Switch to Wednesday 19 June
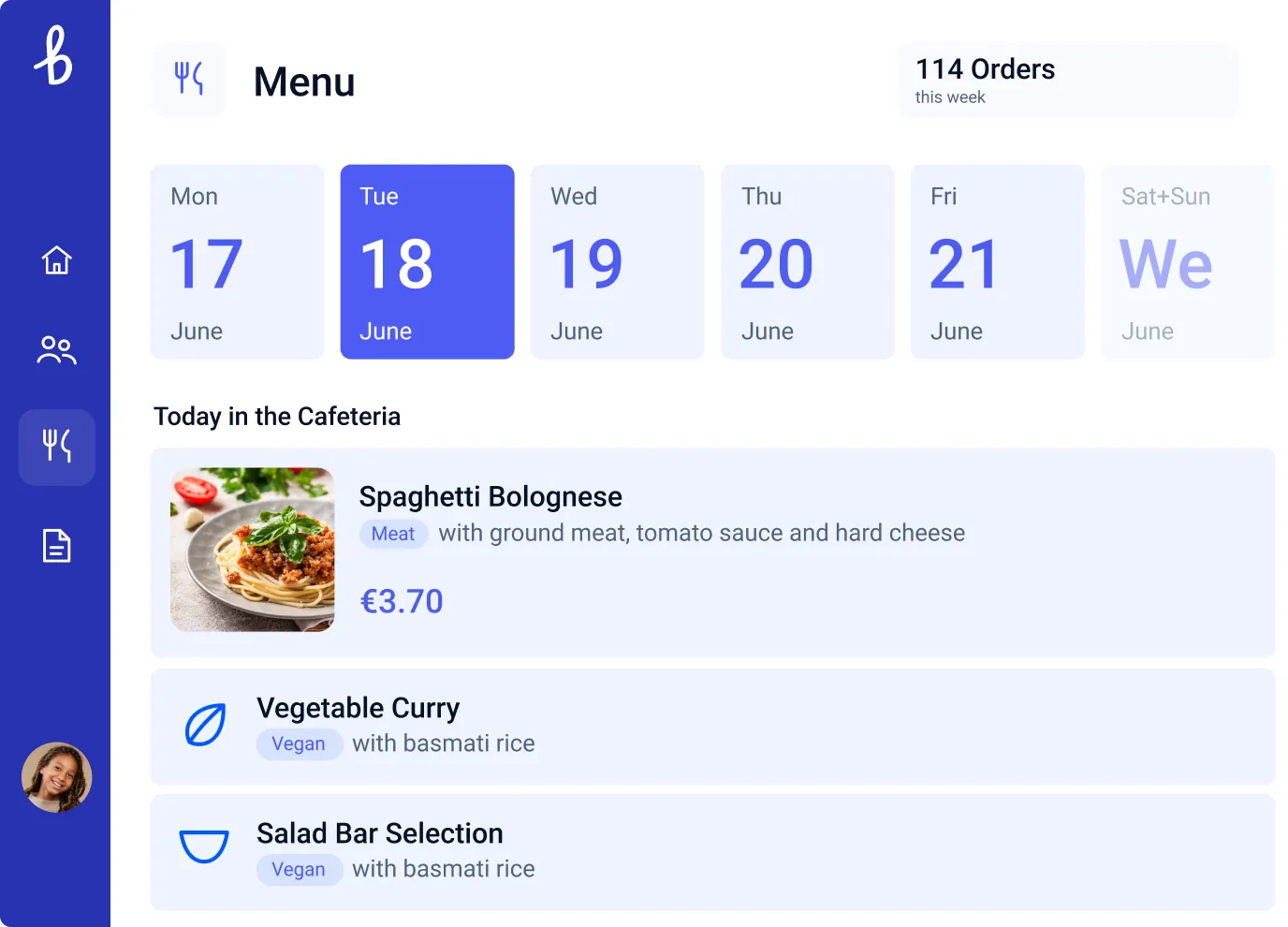This screenshot has height=927, width=1288. pyautogui.click(x=618, y=262)
